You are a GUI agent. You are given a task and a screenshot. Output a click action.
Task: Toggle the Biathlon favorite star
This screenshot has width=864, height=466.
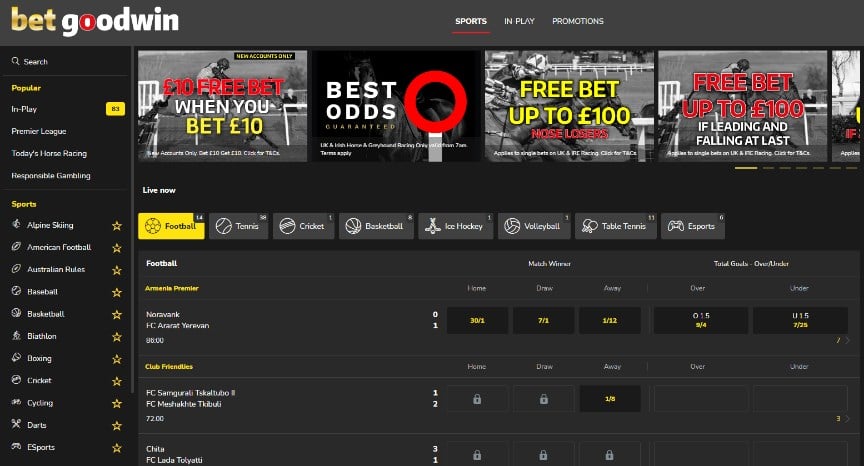click(117, 337)
